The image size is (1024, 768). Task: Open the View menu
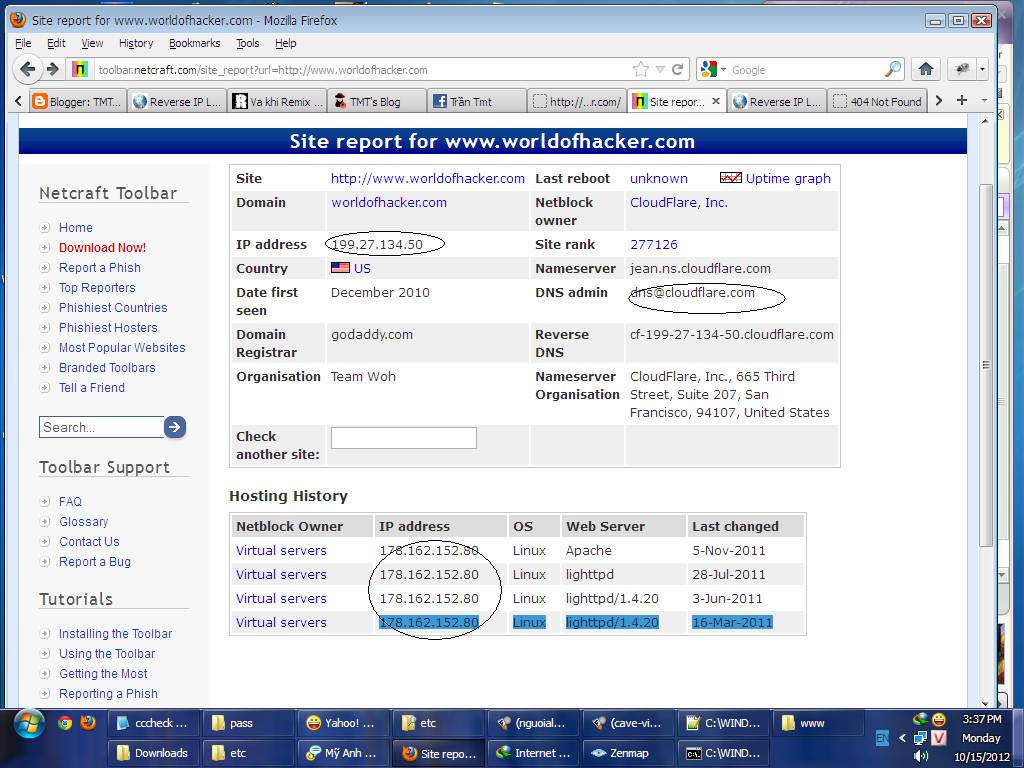click(x=92, y=43)
